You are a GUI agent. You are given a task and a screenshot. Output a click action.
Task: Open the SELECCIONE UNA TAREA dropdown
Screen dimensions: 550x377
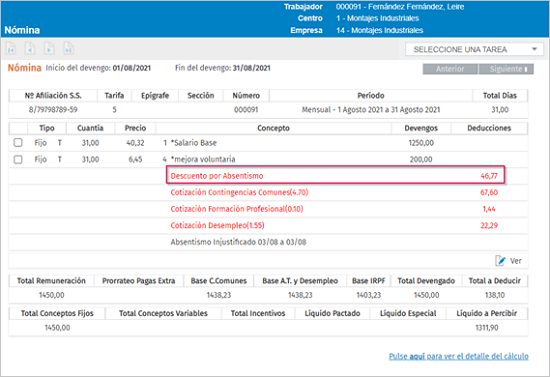pos(474,49)
